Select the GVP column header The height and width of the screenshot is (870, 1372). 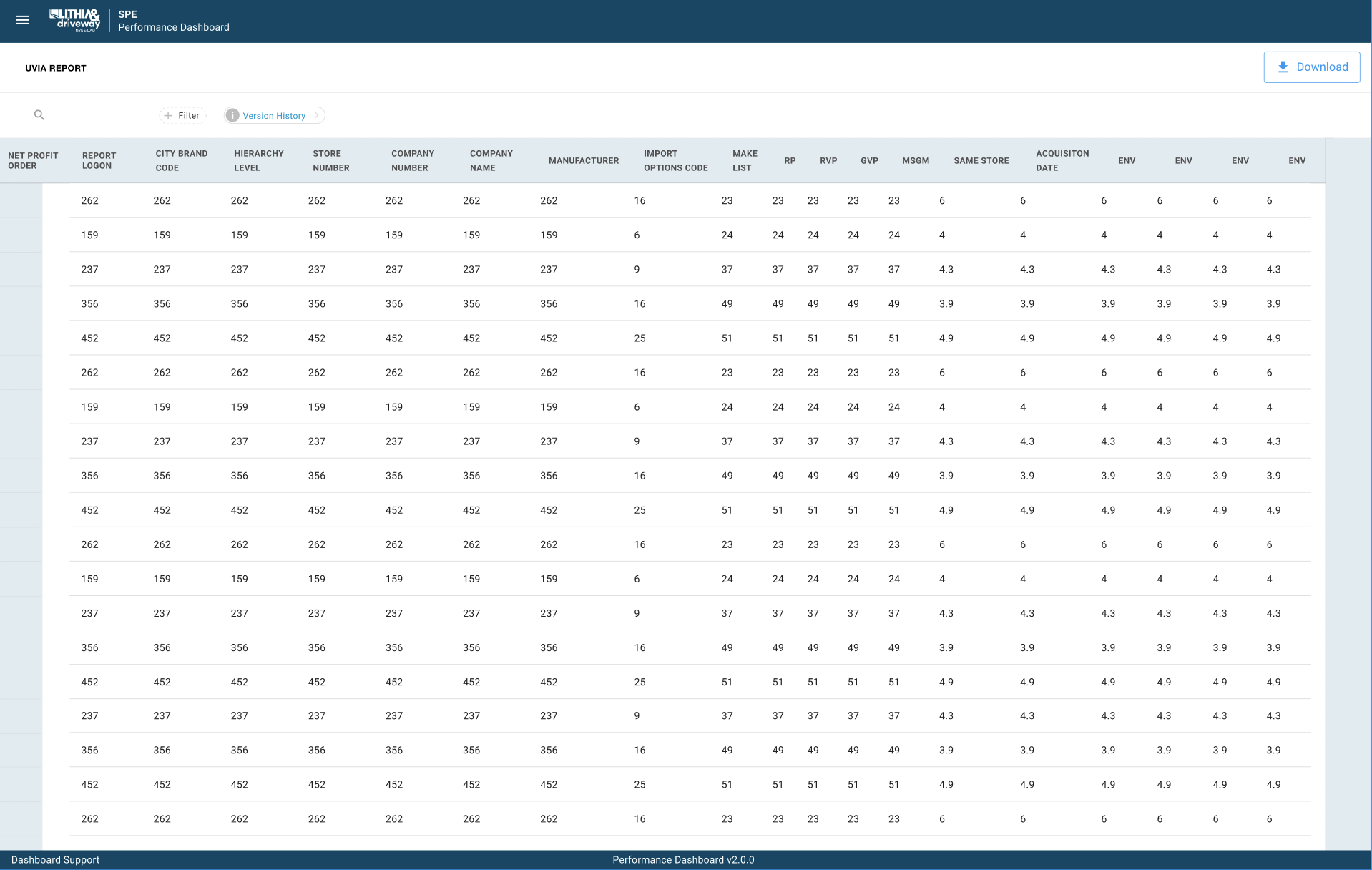[x=869, y=161]
